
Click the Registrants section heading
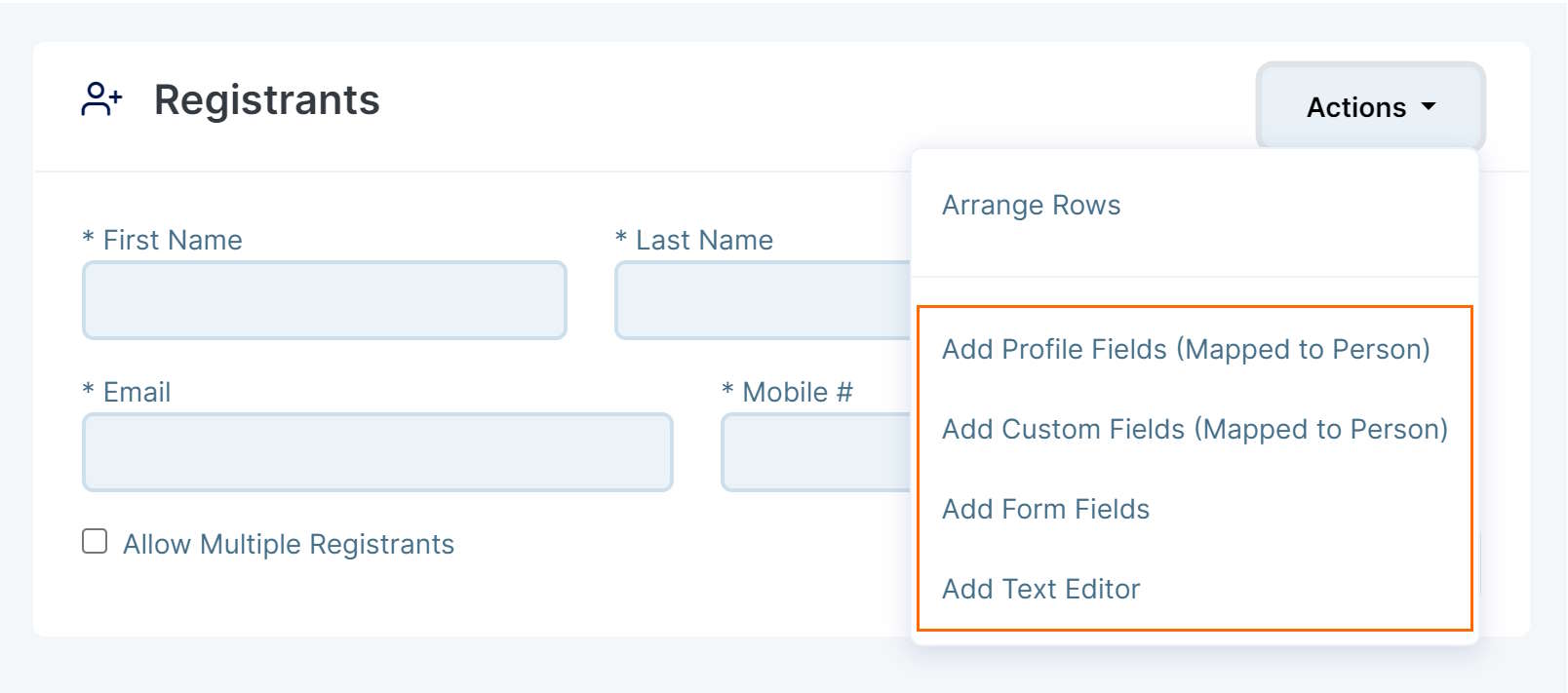[x=266, y=100]
